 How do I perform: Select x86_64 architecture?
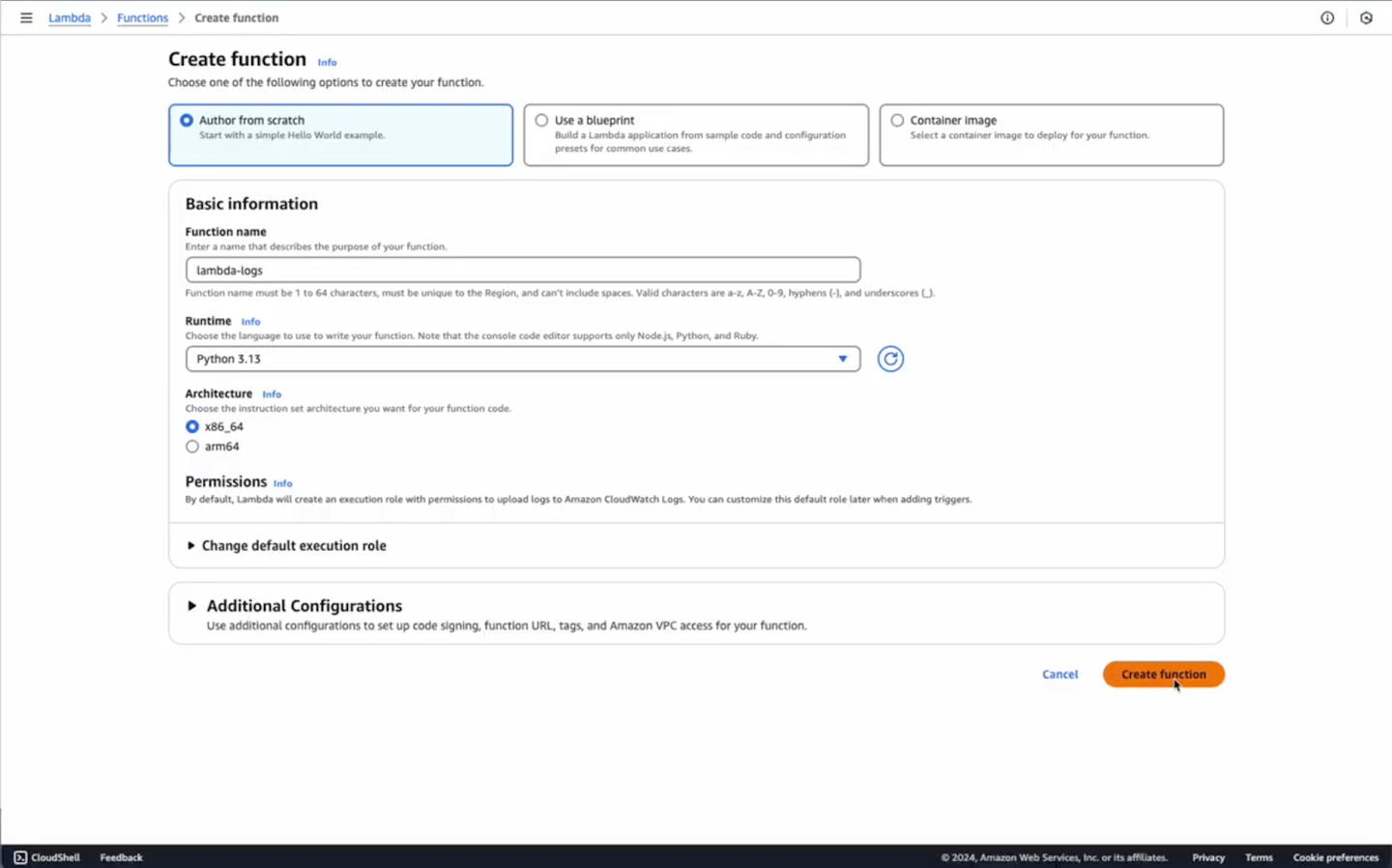click(x=192, y=426)
